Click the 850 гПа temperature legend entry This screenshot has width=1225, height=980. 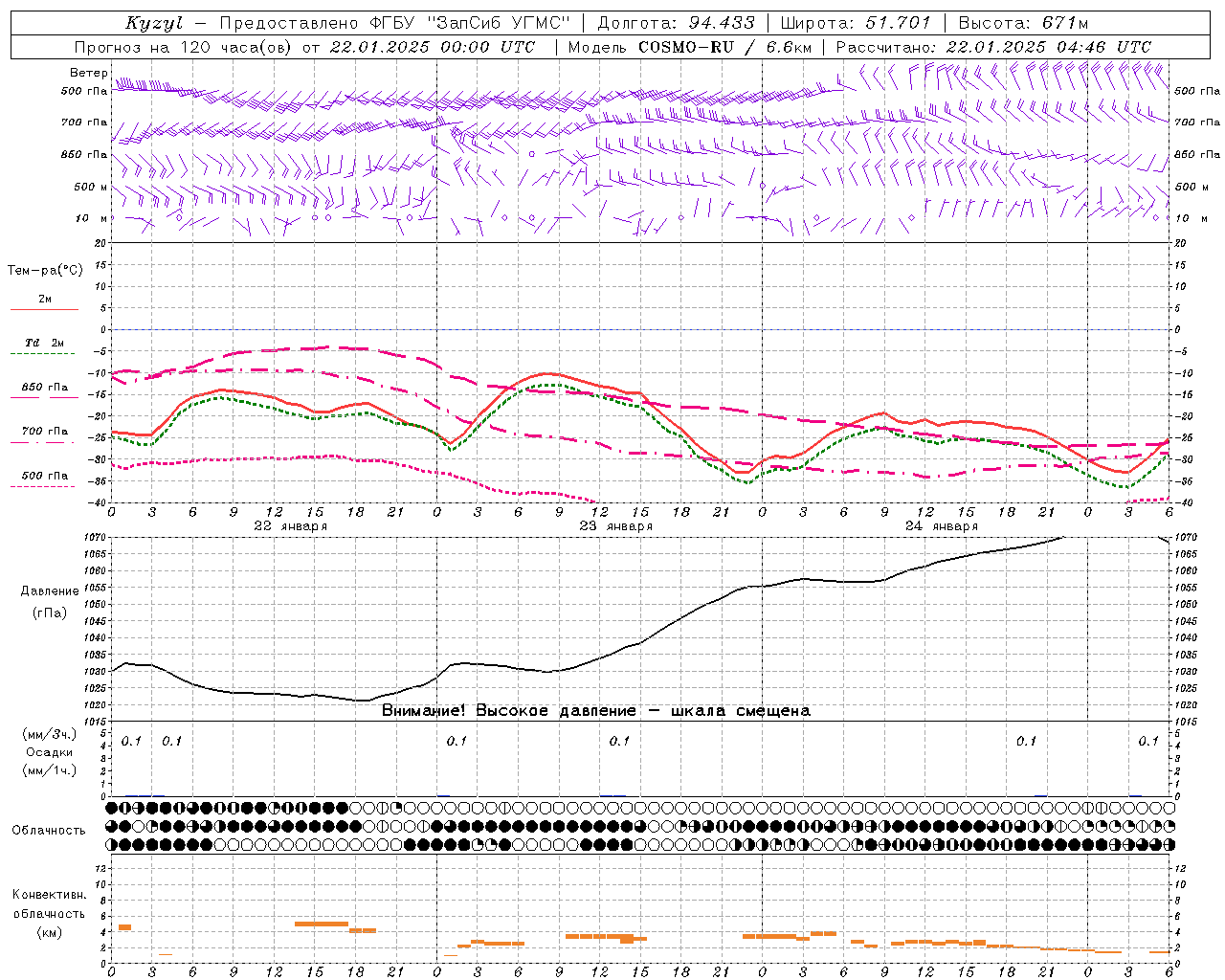45,388
